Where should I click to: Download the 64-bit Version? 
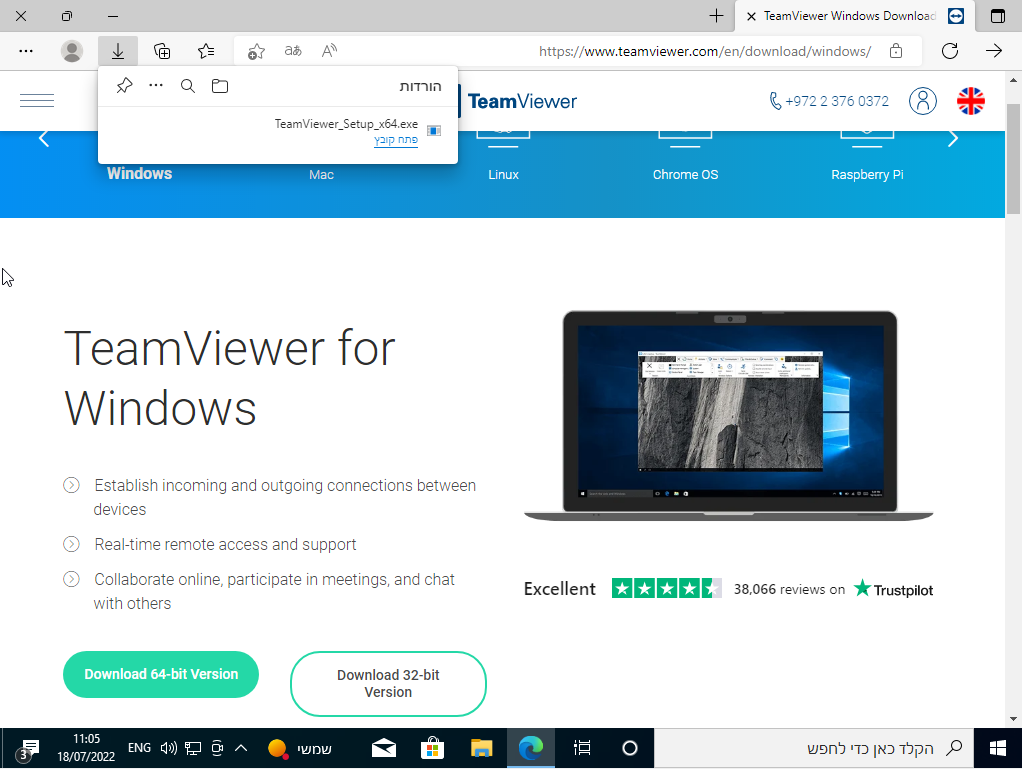(x=161, y=675)
